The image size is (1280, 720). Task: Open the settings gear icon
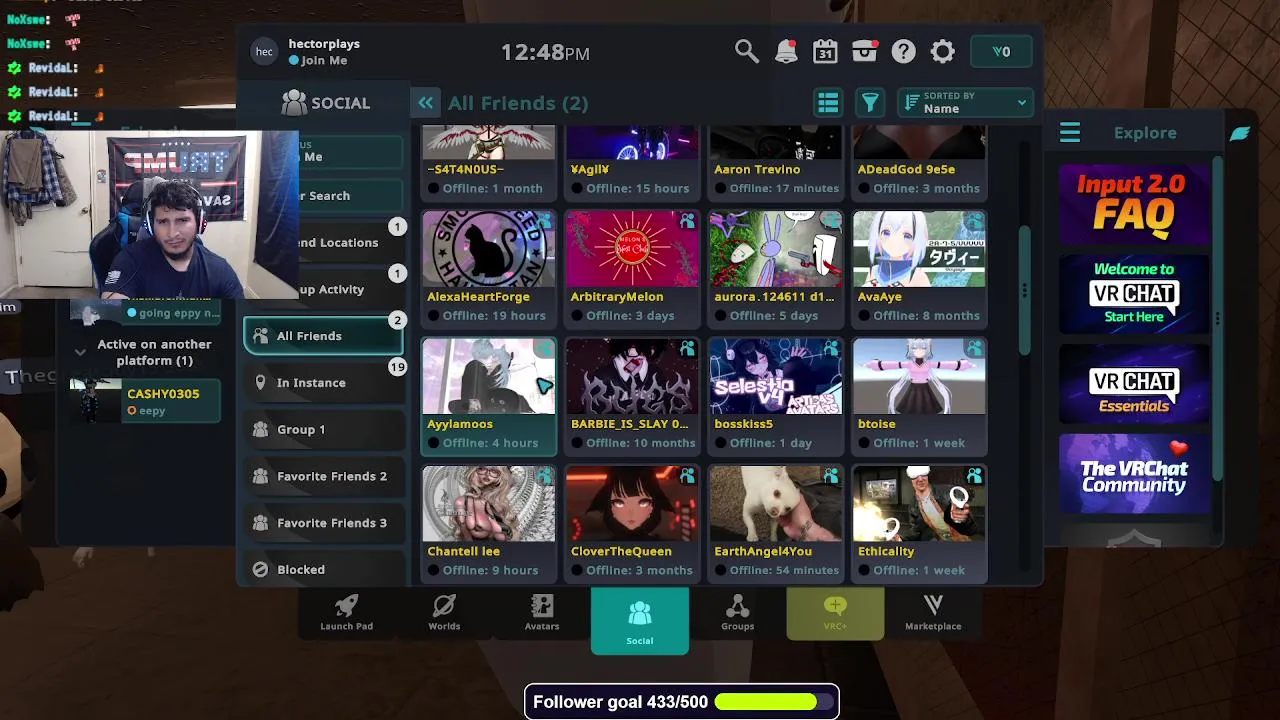coord(942,52)
